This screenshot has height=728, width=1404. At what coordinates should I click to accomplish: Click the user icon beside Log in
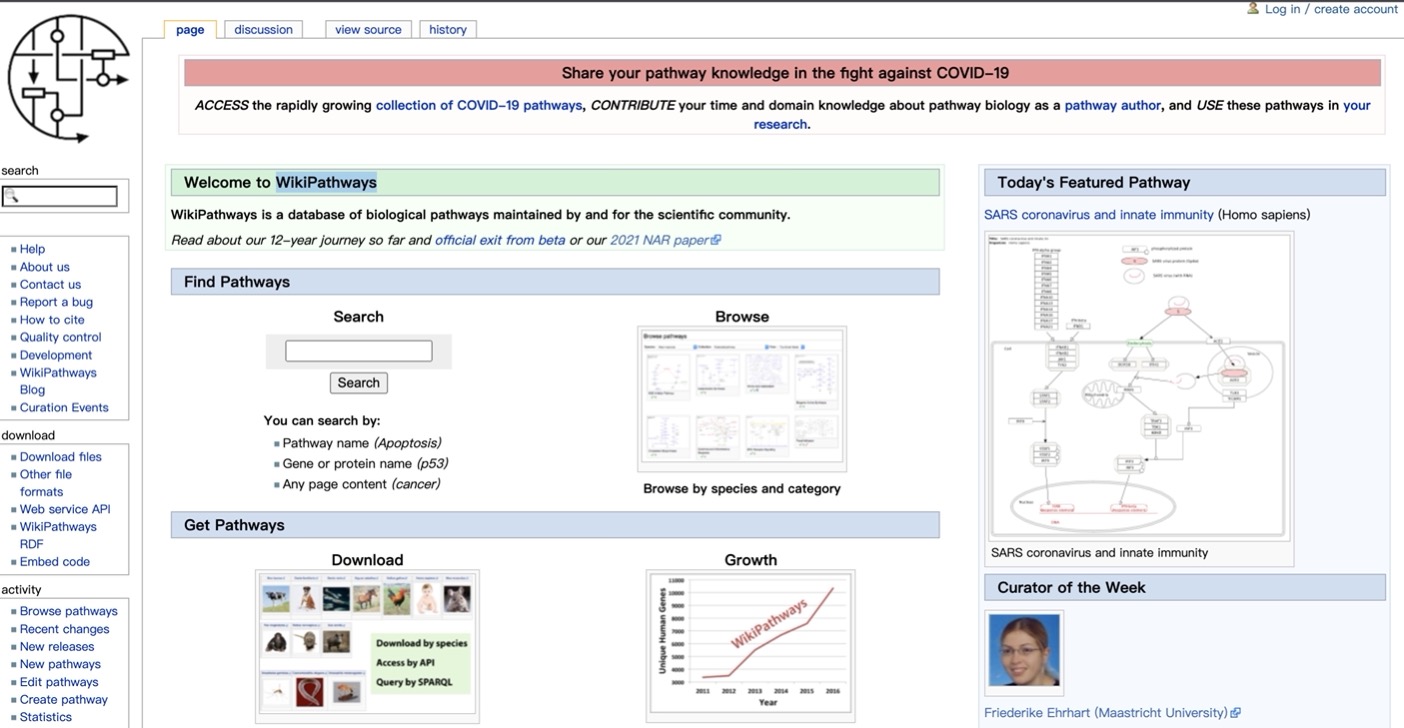pos(1253,8)
